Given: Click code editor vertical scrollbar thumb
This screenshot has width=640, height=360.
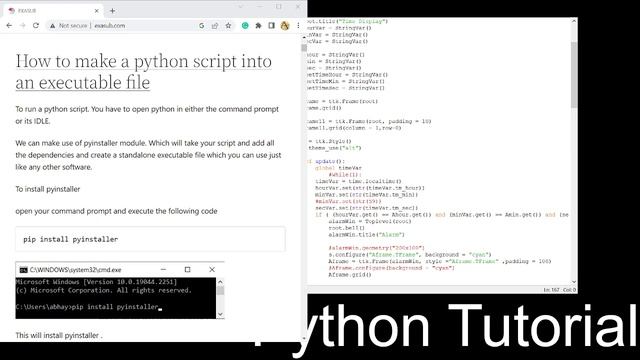Looking at the screenshot, I should [574, 74].
